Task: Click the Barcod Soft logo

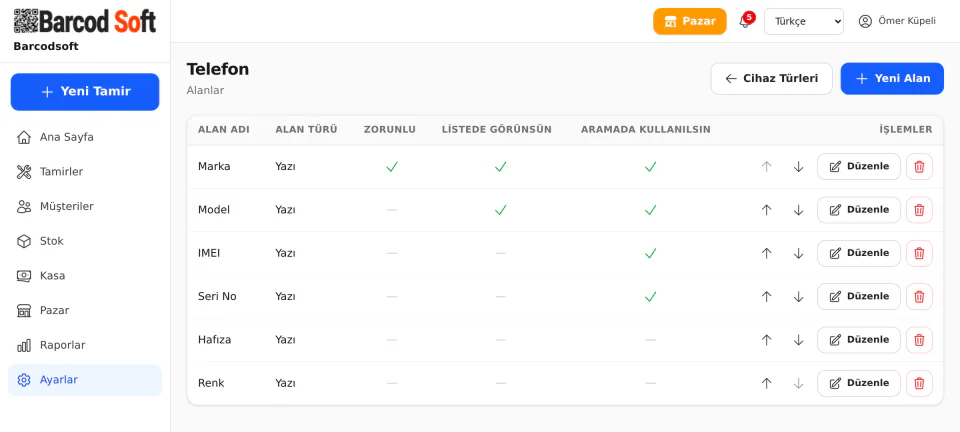Action: pyautogui.click(x=84, y=21)
